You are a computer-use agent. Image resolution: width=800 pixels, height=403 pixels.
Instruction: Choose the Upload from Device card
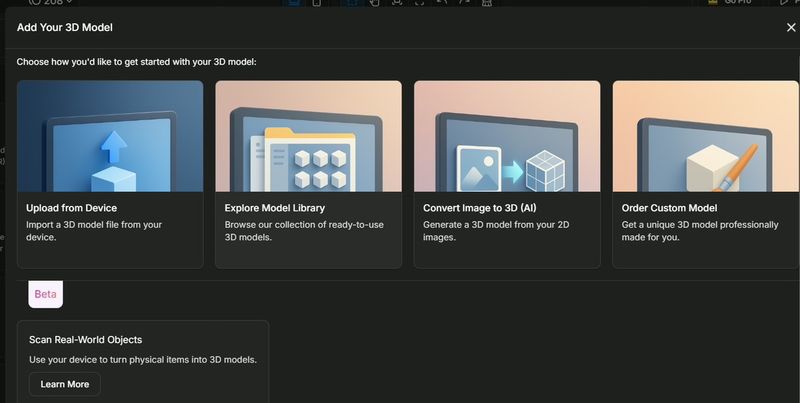coord(110,174)
